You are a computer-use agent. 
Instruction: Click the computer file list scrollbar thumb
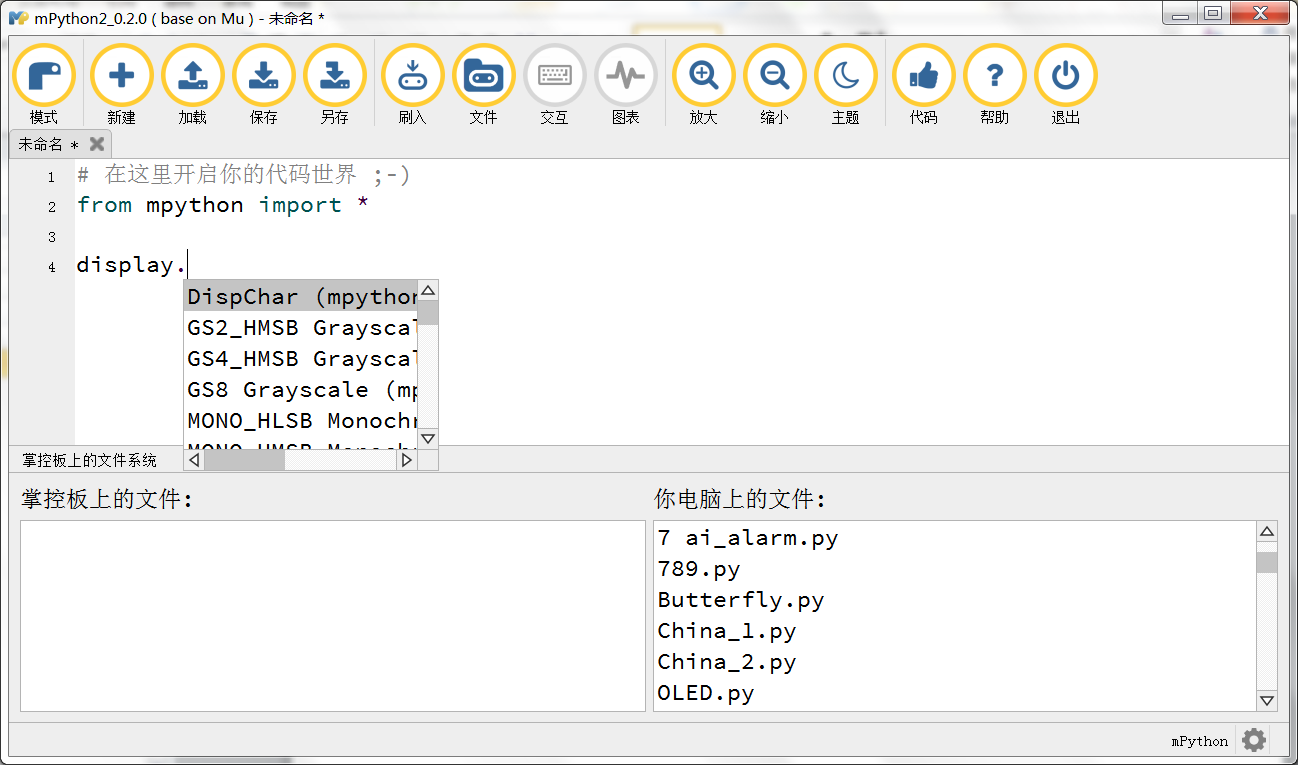(1267, 562)
